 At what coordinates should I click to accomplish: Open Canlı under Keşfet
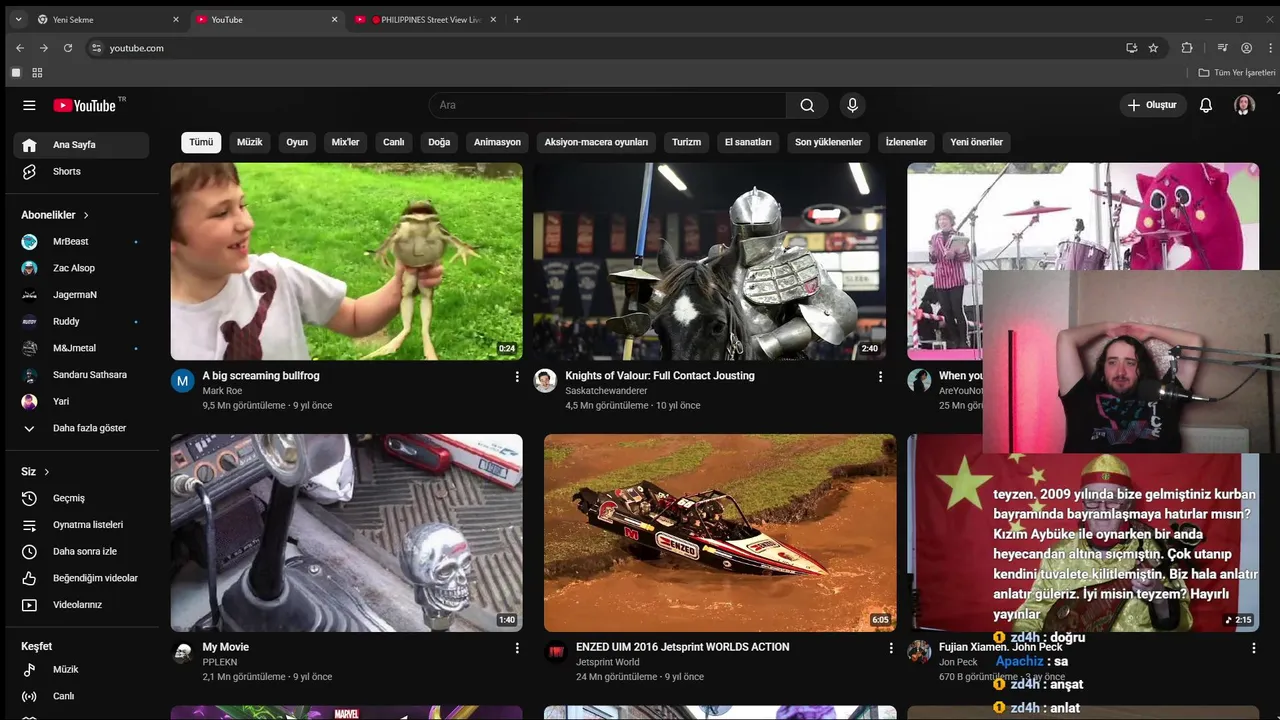click(81, 696)
